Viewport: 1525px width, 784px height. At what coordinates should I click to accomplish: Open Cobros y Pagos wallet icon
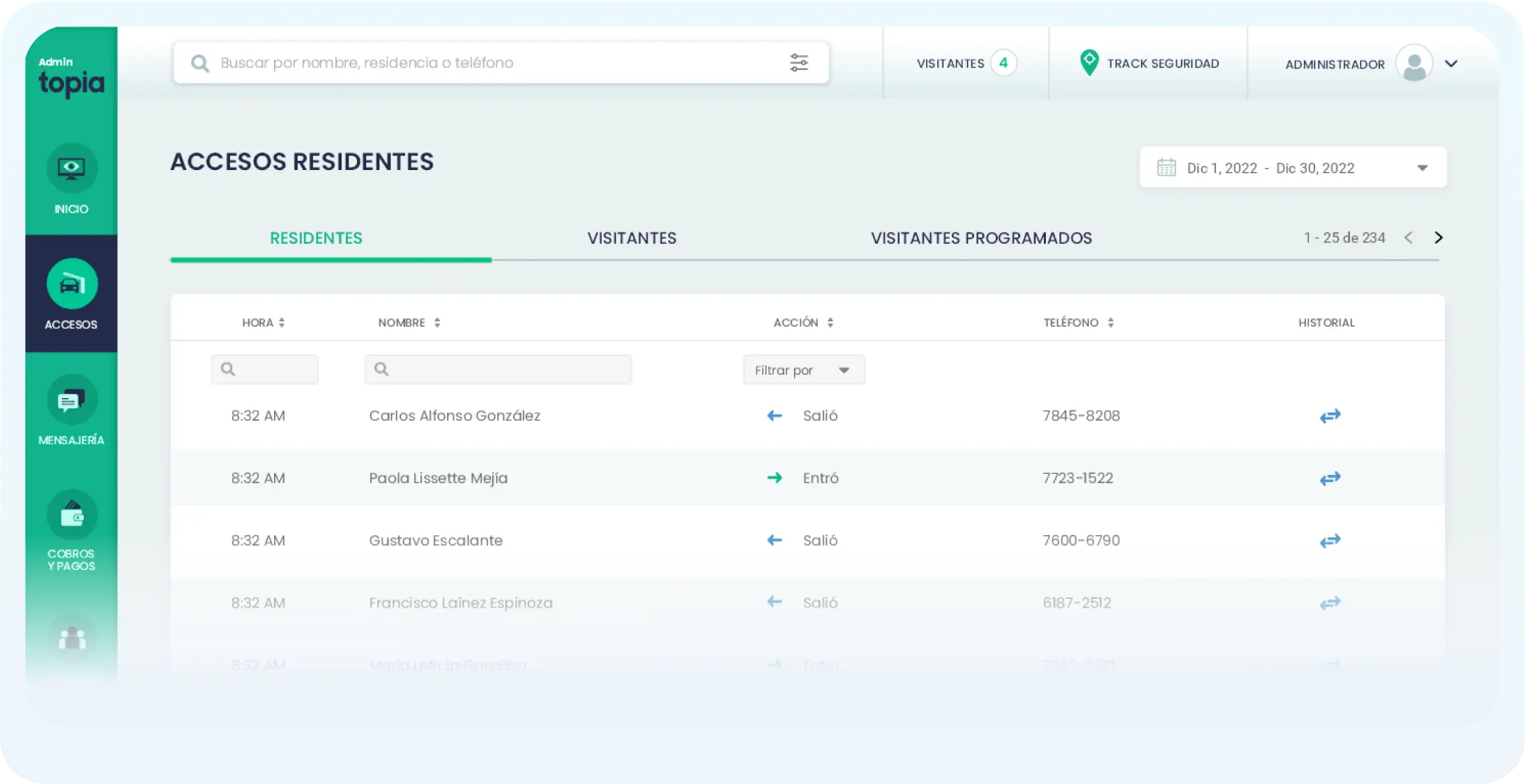(x=71, y=516)
